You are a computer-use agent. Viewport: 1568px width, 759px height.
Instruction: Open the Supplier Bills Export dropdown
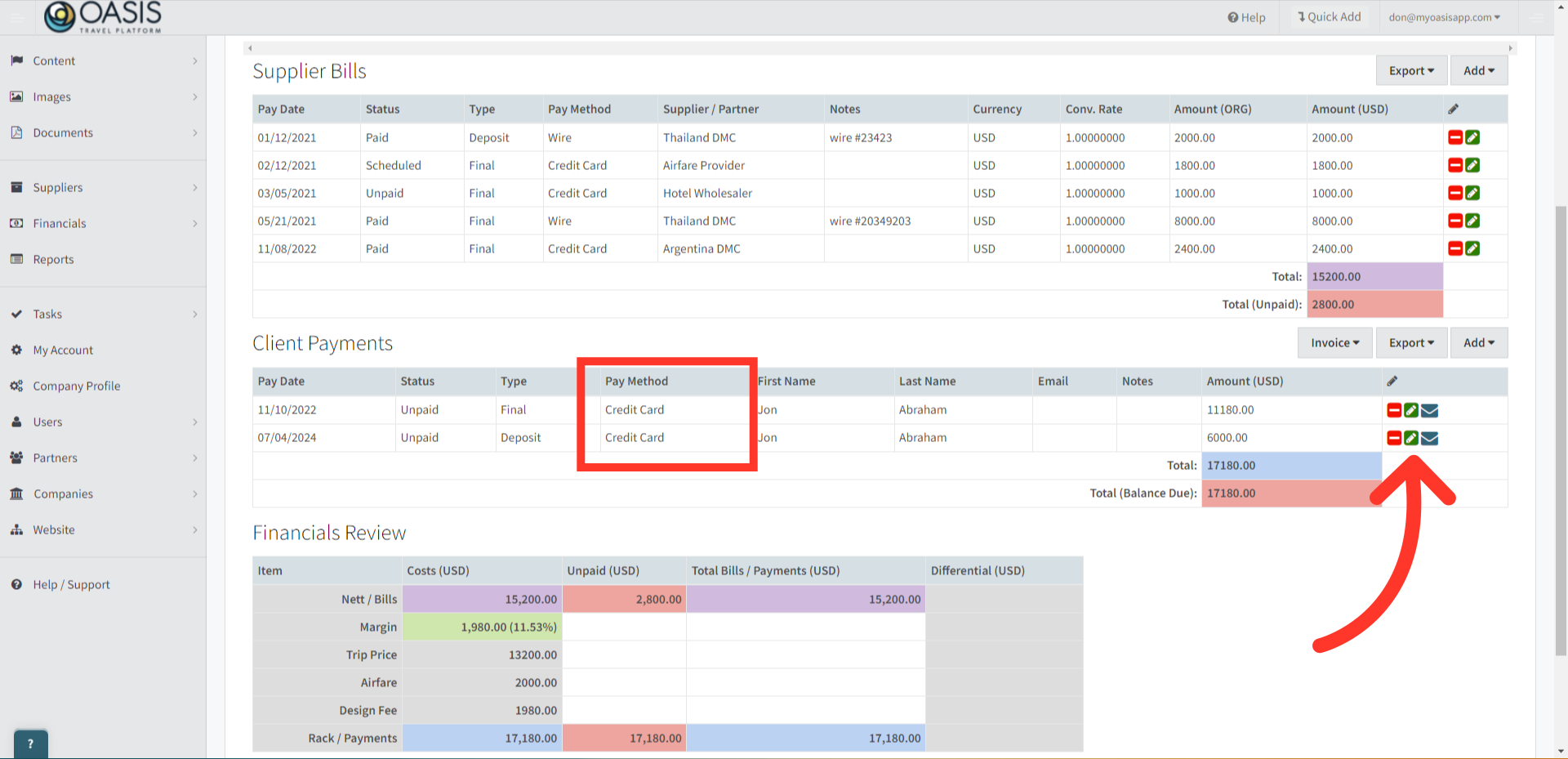click(x=1411, y=71)
